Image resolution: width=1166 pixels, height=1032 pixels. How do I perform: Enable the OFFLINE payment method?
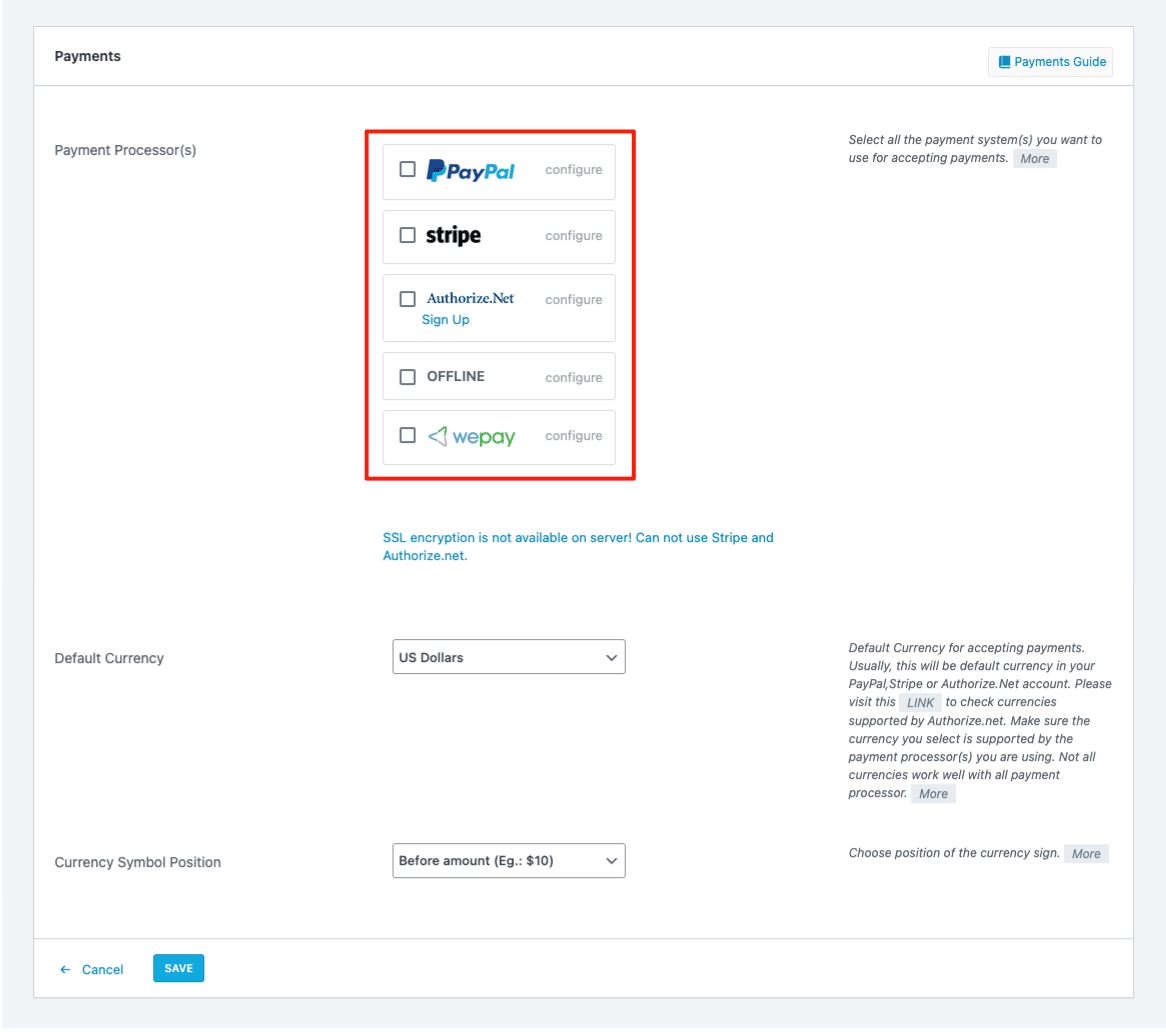tap(407, 377)
